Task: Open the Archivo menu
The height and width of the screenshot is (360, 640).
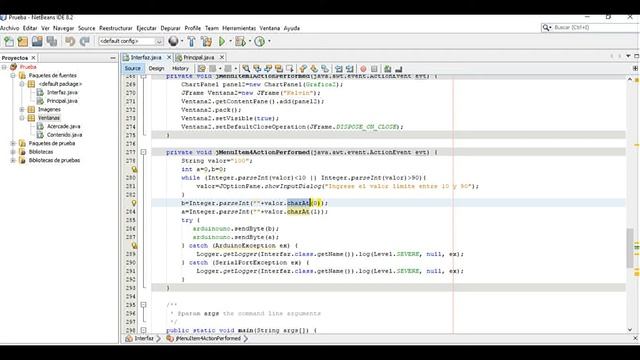Action: pos(10,28)
